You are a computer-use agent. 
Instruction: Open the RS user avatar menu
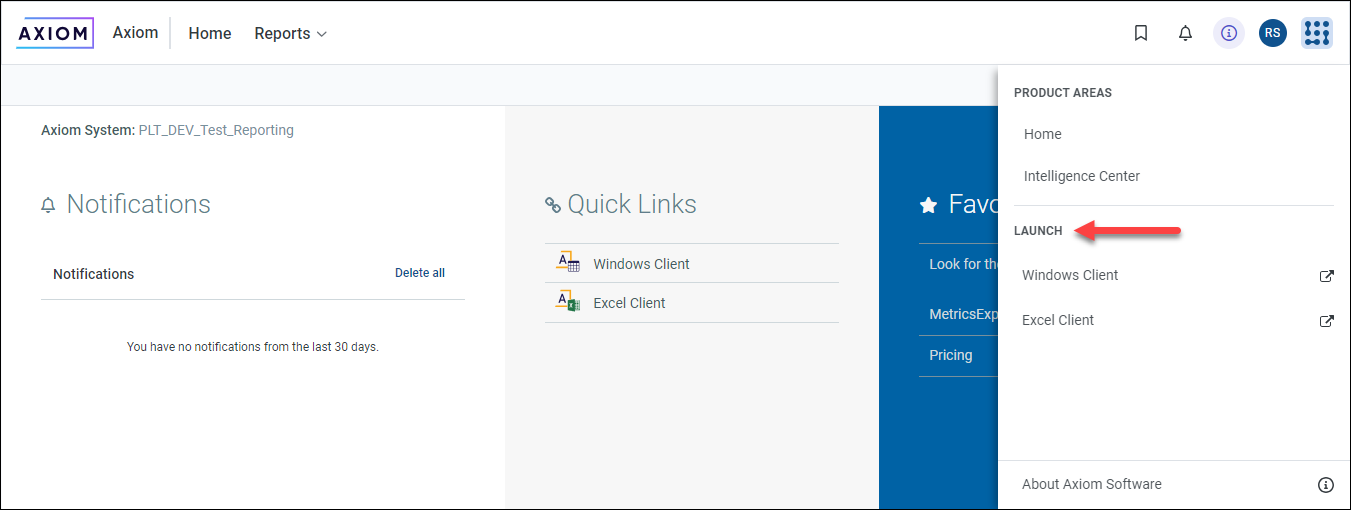tap(1272, 33)
